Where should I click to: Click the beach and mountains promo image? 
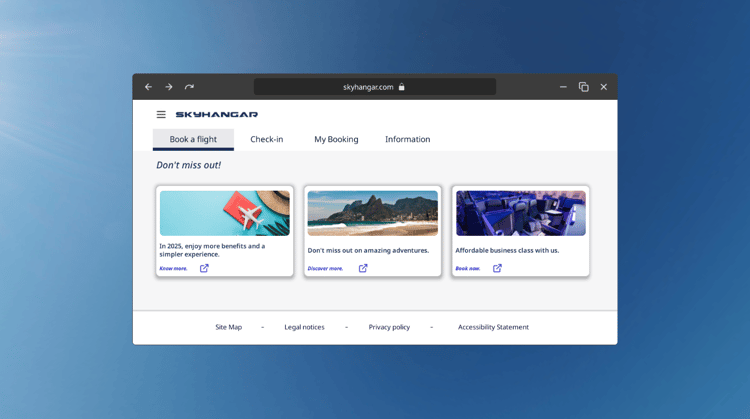click(373, 213)
